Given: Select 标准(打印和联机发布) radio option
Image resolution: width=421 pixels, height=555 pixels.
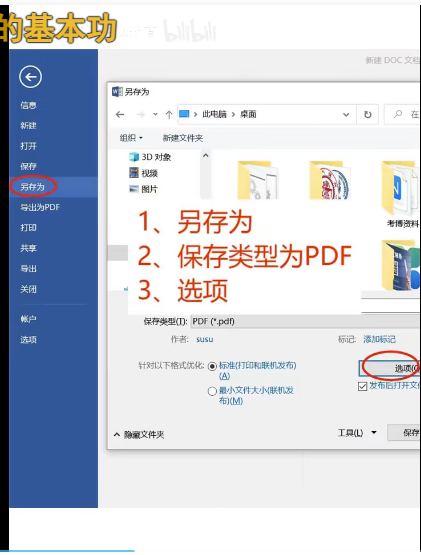Looking at the screenshot, I should 212,366.
